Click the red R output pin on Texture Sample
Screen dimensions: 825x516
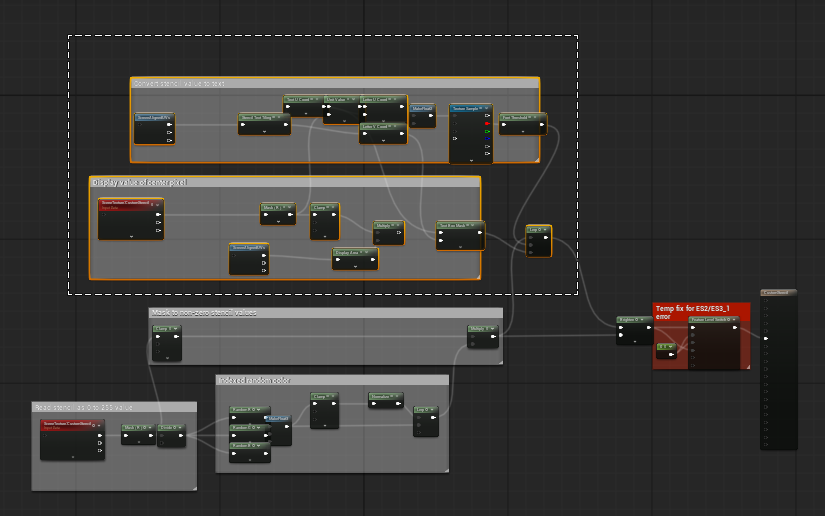487,124
